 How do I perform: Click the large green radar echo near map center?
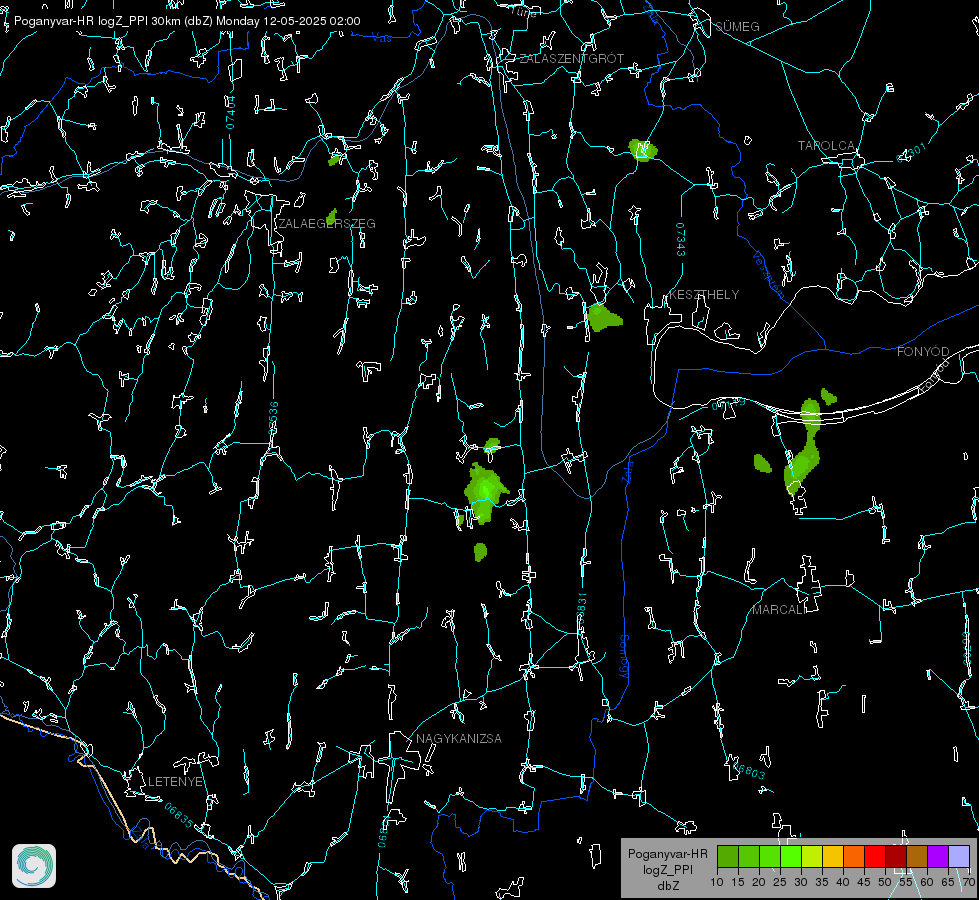(x=485, y=493)
